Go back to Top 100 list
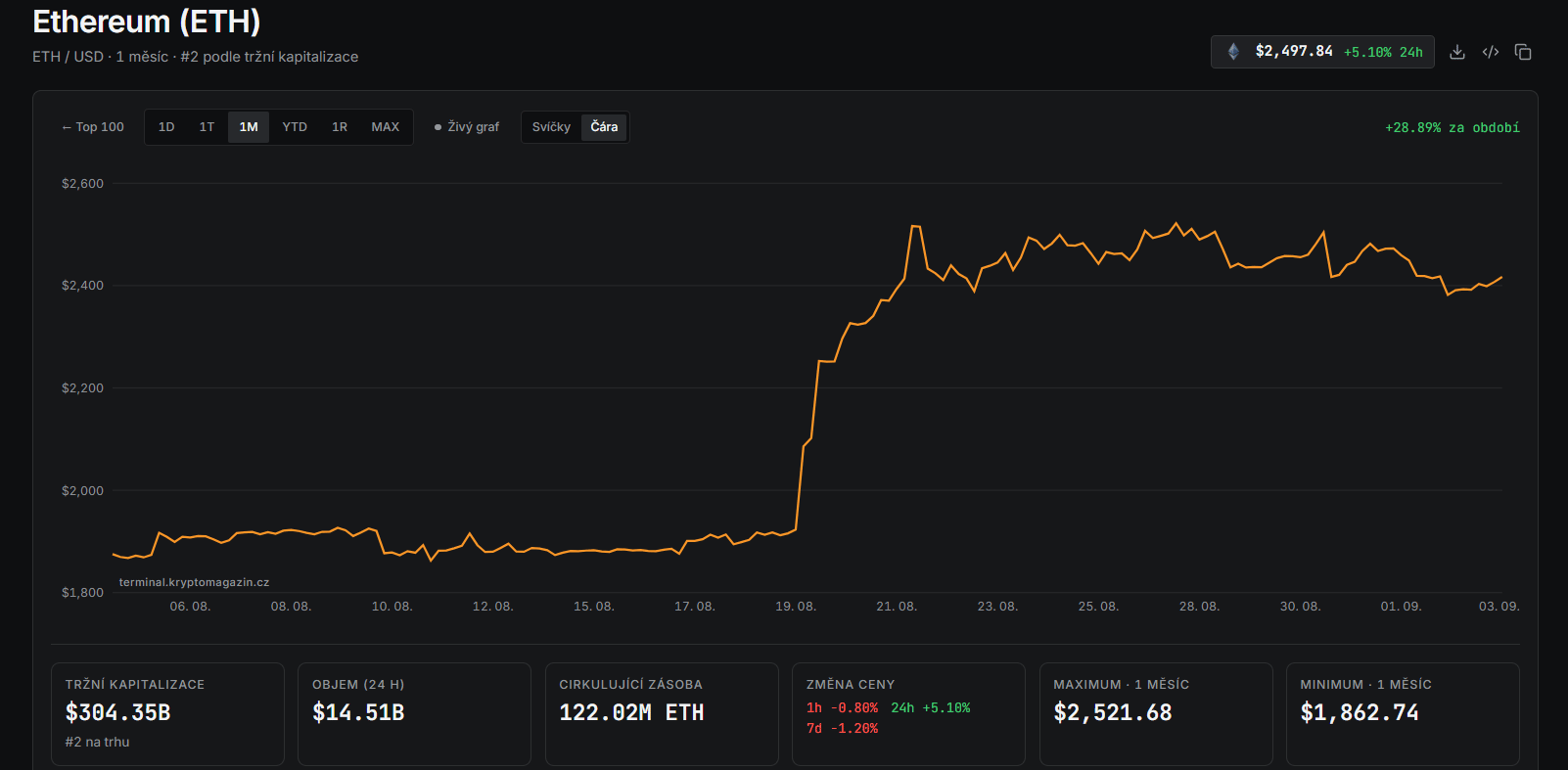The width and height of the screenshot is (1568, 770). pos(93,127)
